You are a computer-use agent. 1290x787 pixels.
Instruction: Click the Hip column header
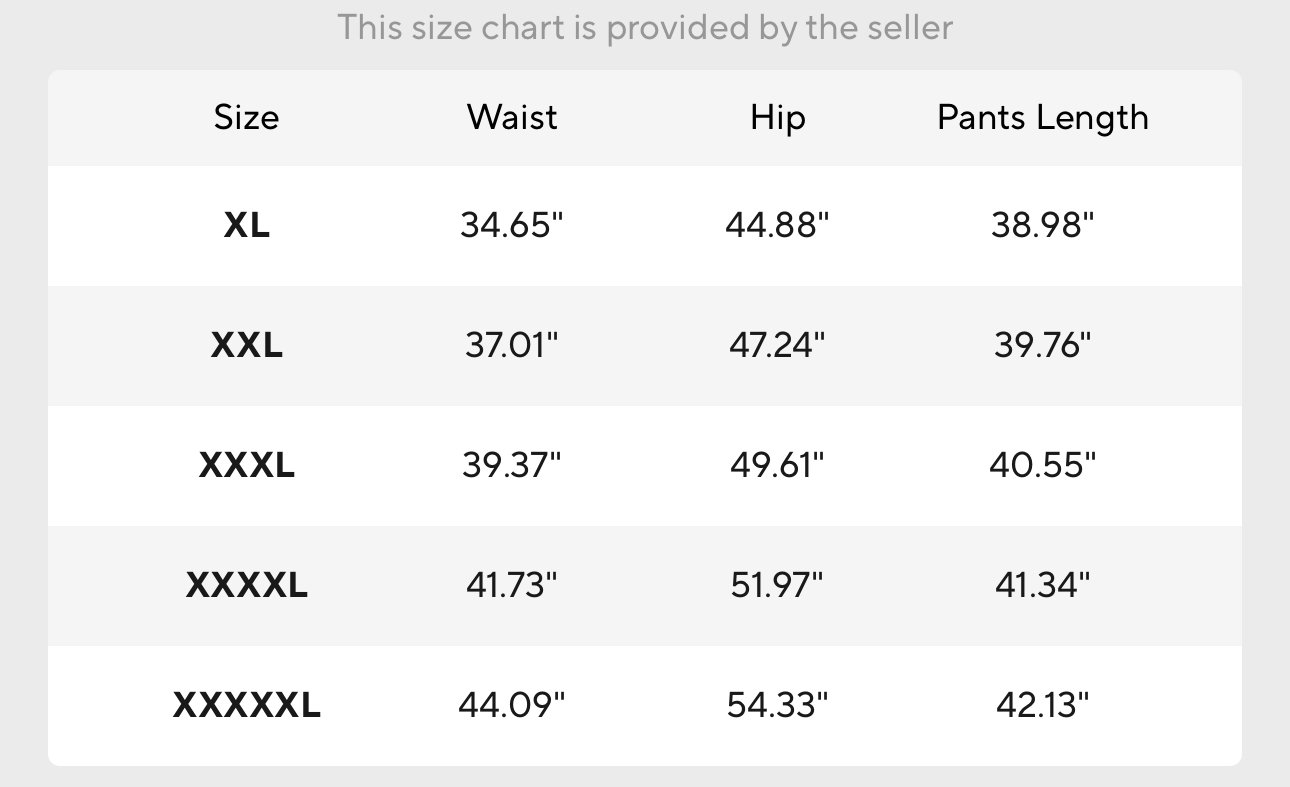coord(778,118)
